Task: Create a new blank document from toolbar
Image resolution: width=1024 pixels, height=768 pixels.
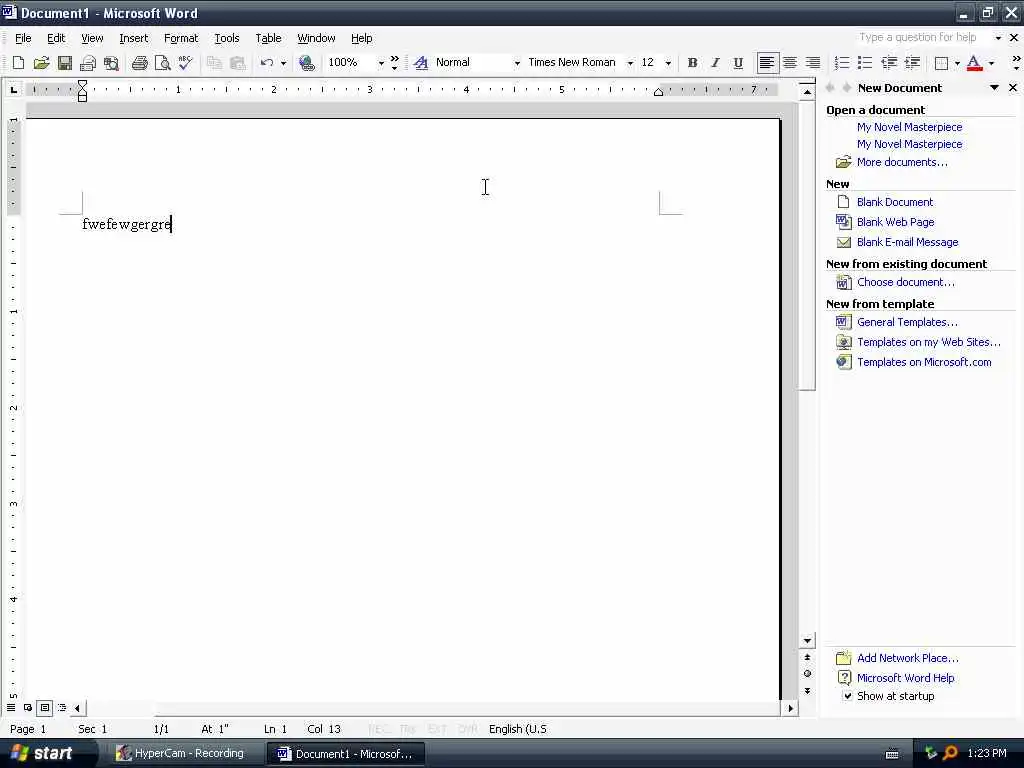Action: (18, 63)
